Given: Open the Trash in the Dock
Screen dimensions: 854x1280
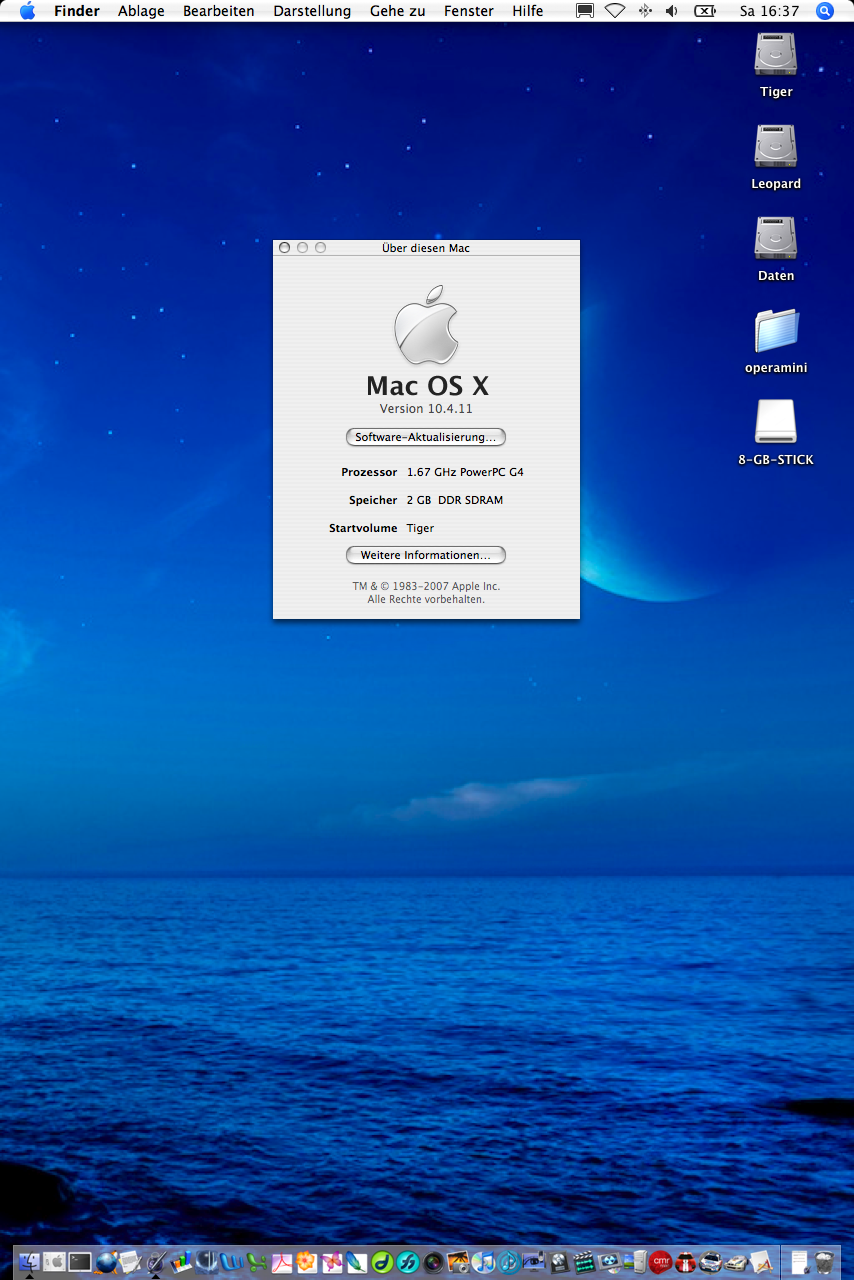Looking at the screenshot, I should (824, 1261).
